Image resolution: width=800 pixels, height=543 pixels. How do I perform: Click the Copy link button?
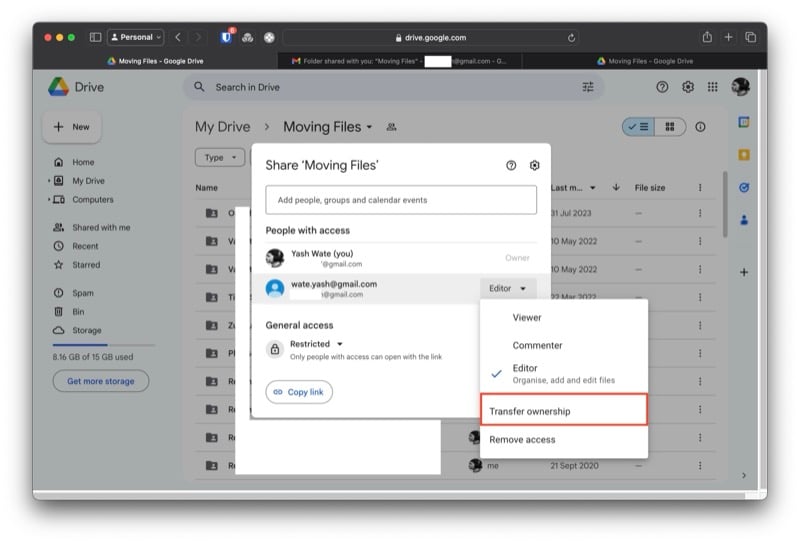[x=299, y=392]
